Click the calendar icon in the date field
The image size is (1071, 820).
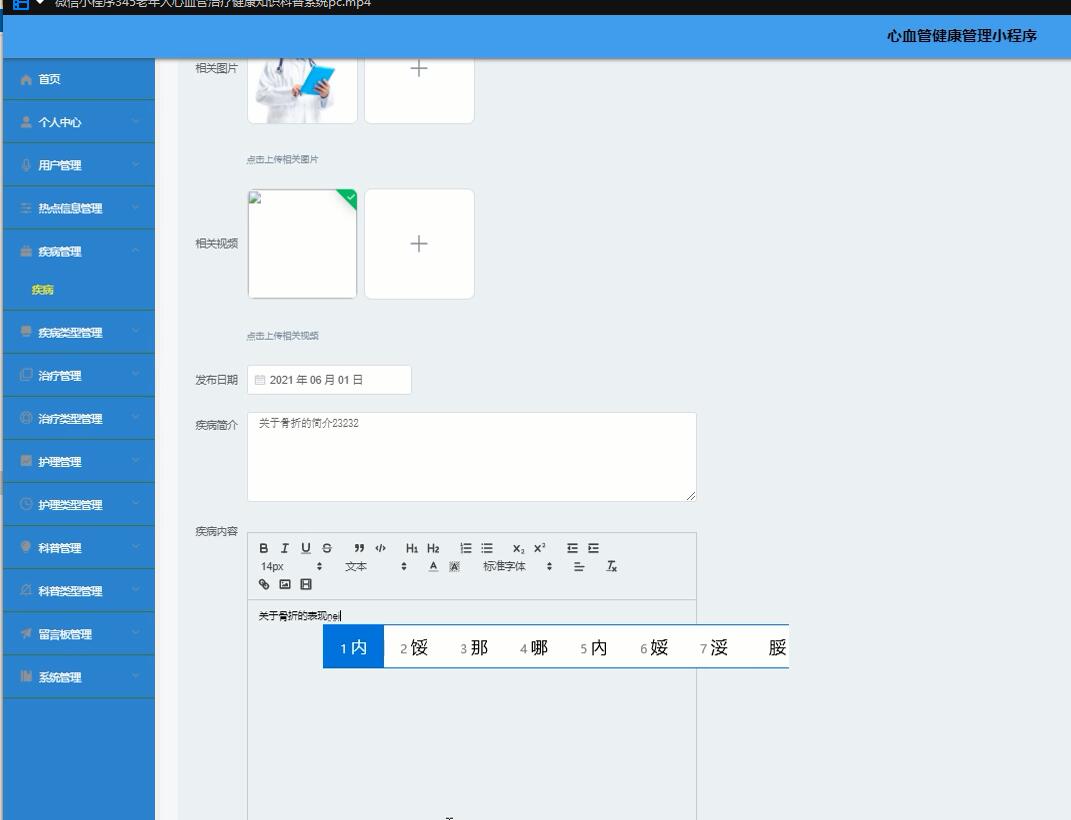pyautogui.click(x=260, y=380)
